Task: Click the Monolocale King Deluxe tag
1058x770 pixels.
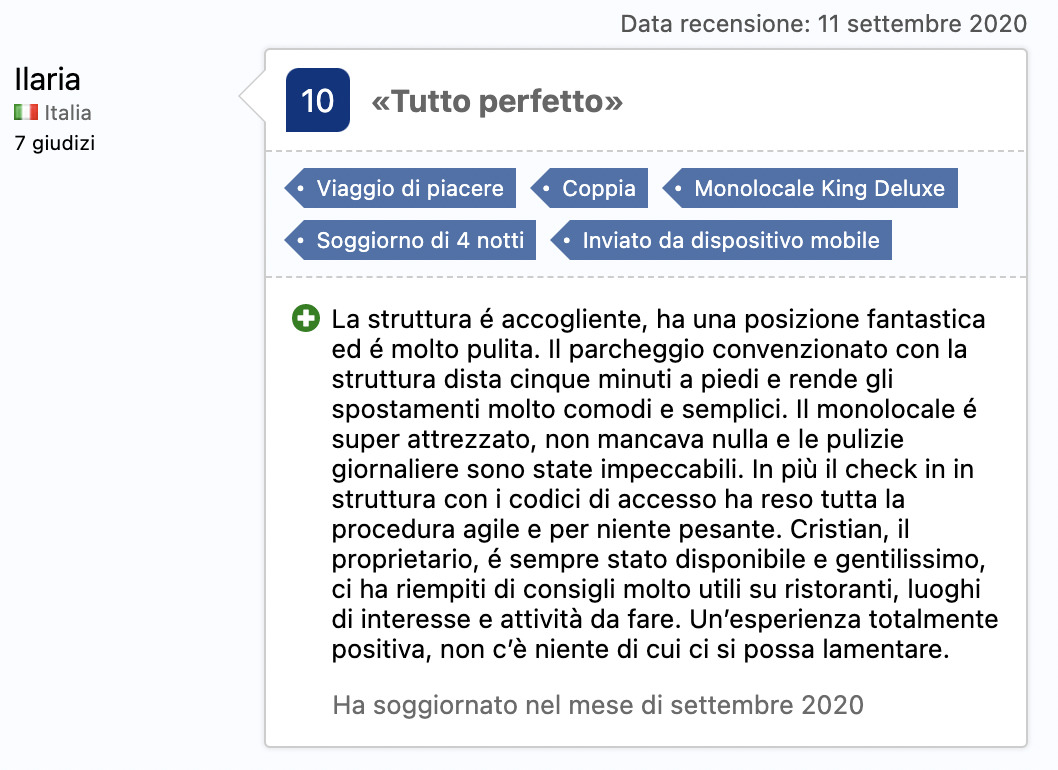Action: click(810, 188)
